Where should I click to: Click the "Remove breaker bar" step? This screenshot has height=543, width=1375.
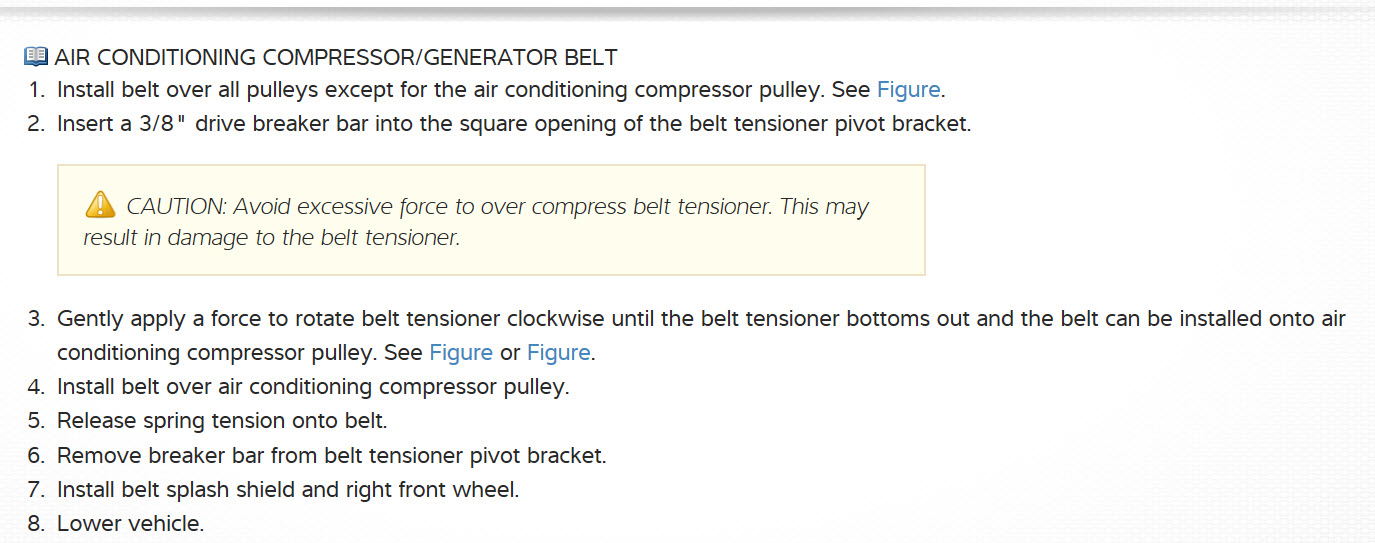coord(331,455)
